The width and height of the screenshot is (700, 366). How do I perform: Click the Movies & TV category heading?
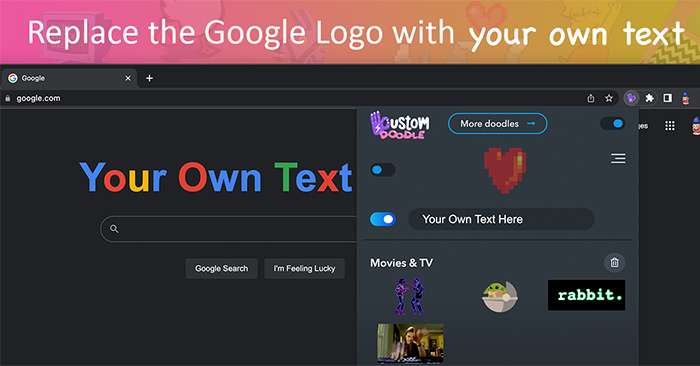click(x=401, y=263)
